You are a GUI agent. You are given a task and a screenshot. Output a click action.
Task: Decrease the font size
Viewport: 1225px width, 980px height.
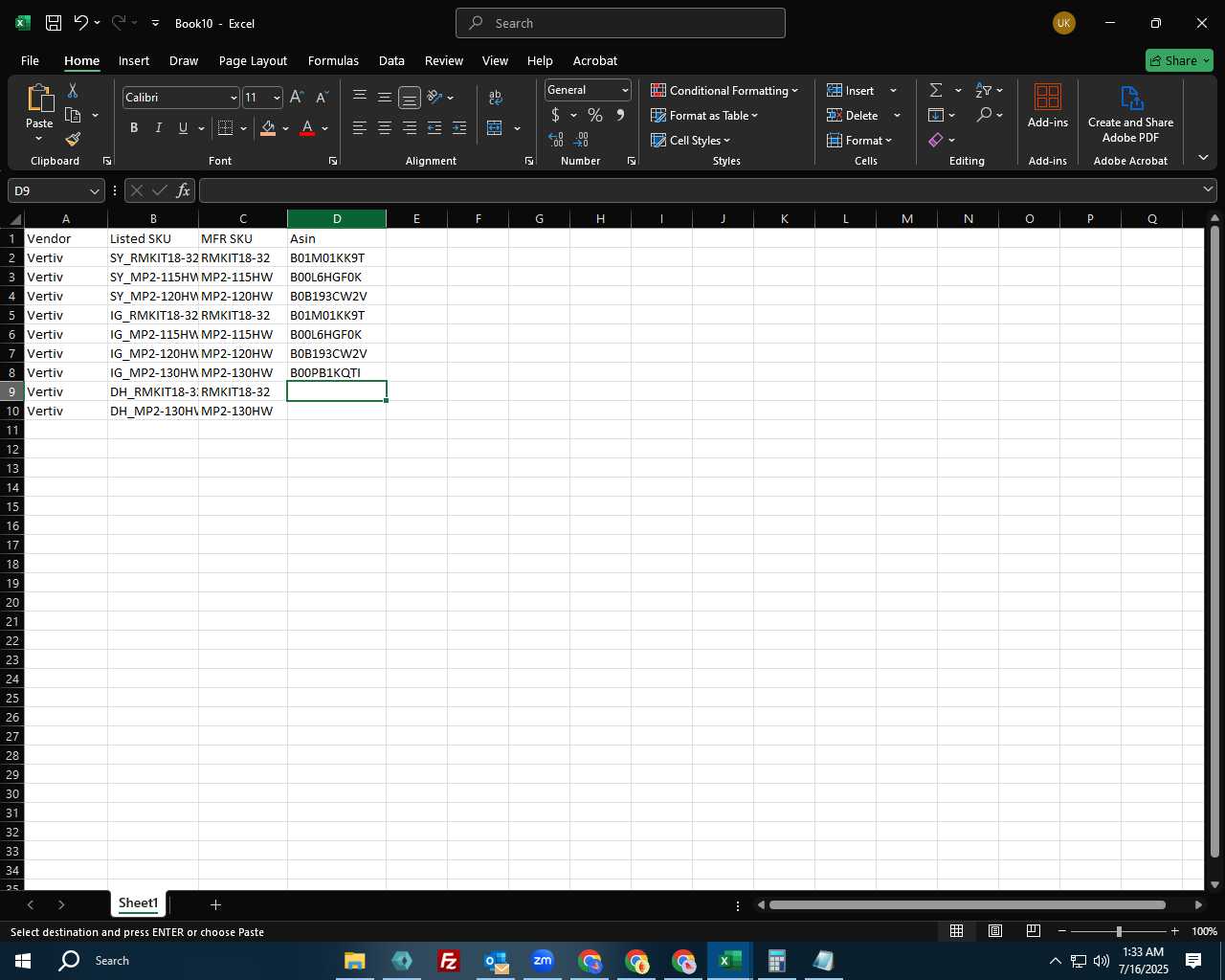point(322,97)
